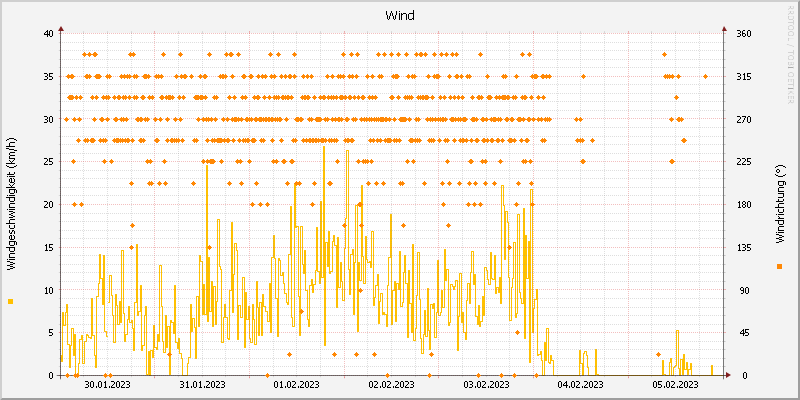The image size is (800, 400).
Task: Click the left axis value 35
Action: pos(48,77)
